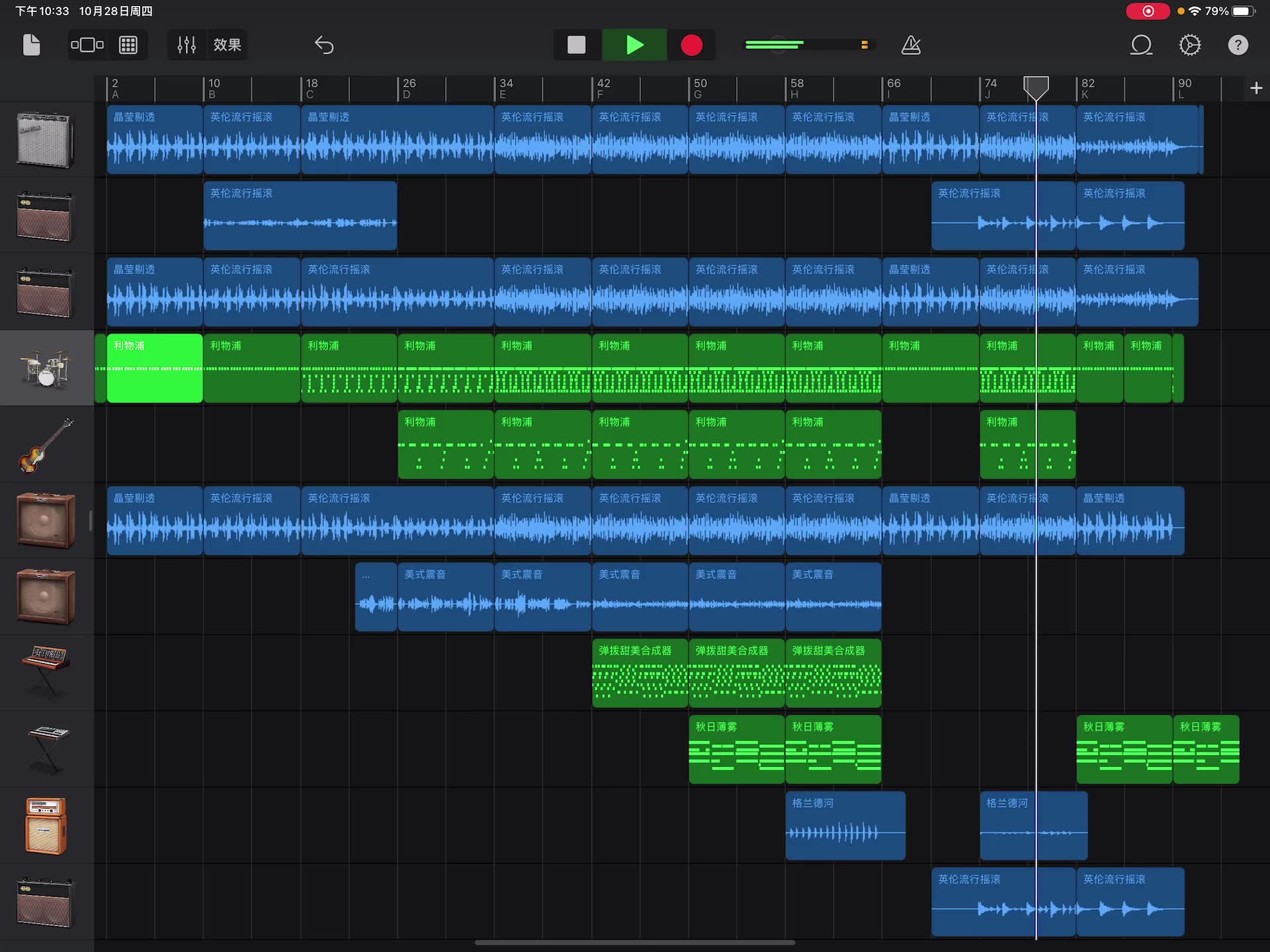Jump to bar 90 section L on ruler

[1184, 88]
